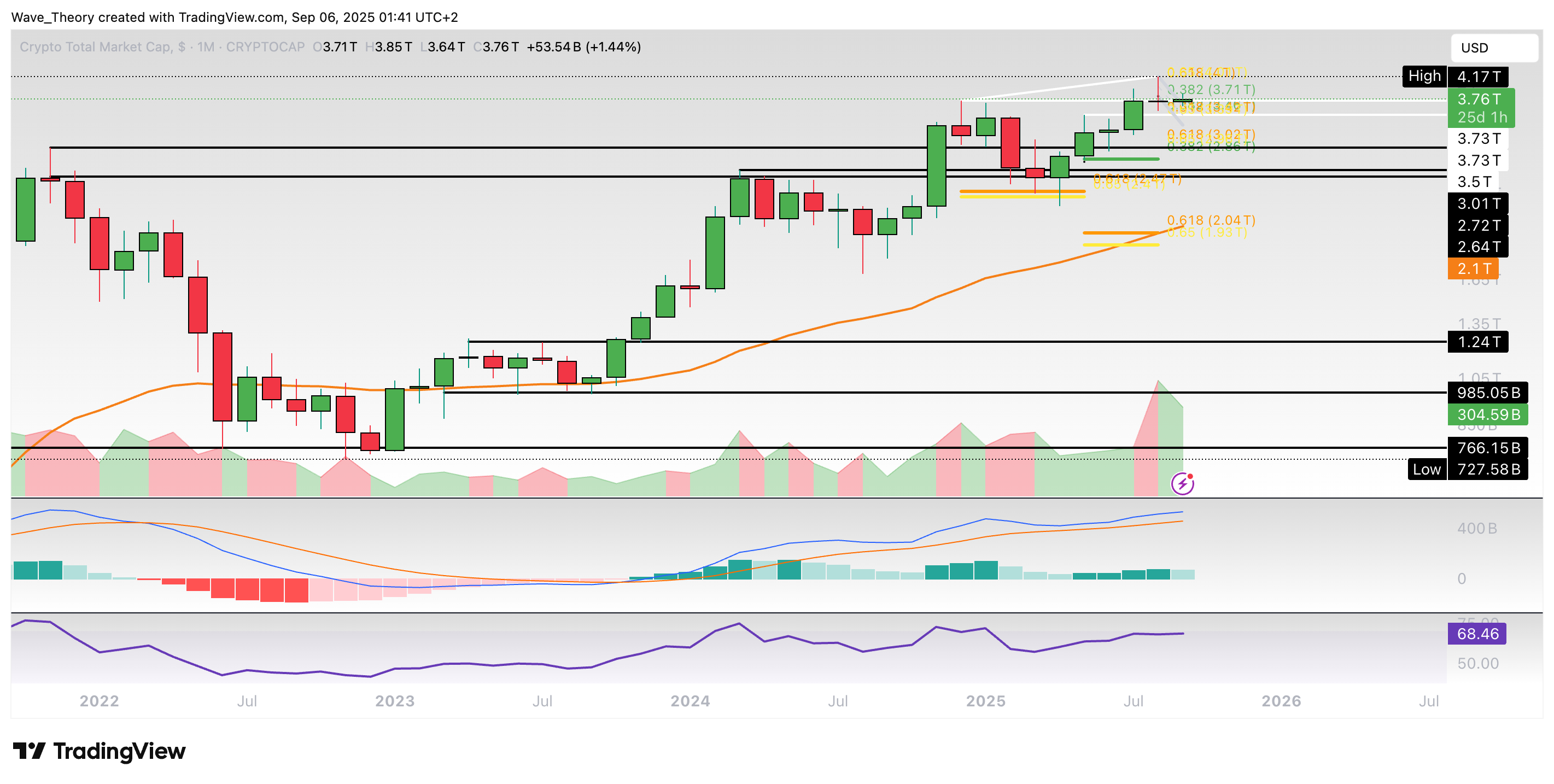Click the 2026 label on time axis

tap(1281, 701)
